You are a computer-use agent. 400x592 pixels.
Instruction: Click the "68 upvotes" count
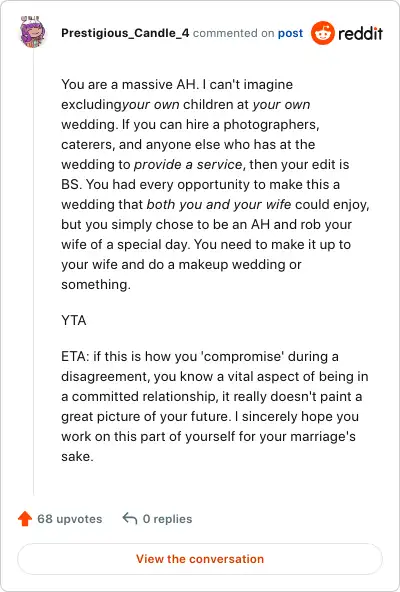tap(69, 519)
